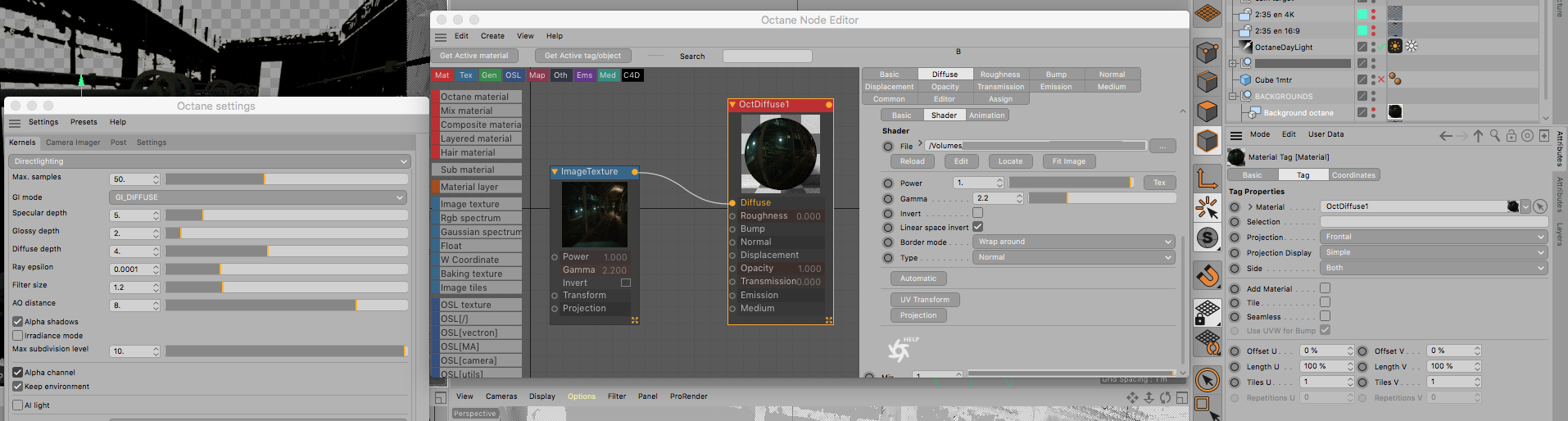Screen dimensions: 1568x421
Task: Open the Octane settings hamburger menu icon
Action: pyautogui.click(x=15, y=123)
